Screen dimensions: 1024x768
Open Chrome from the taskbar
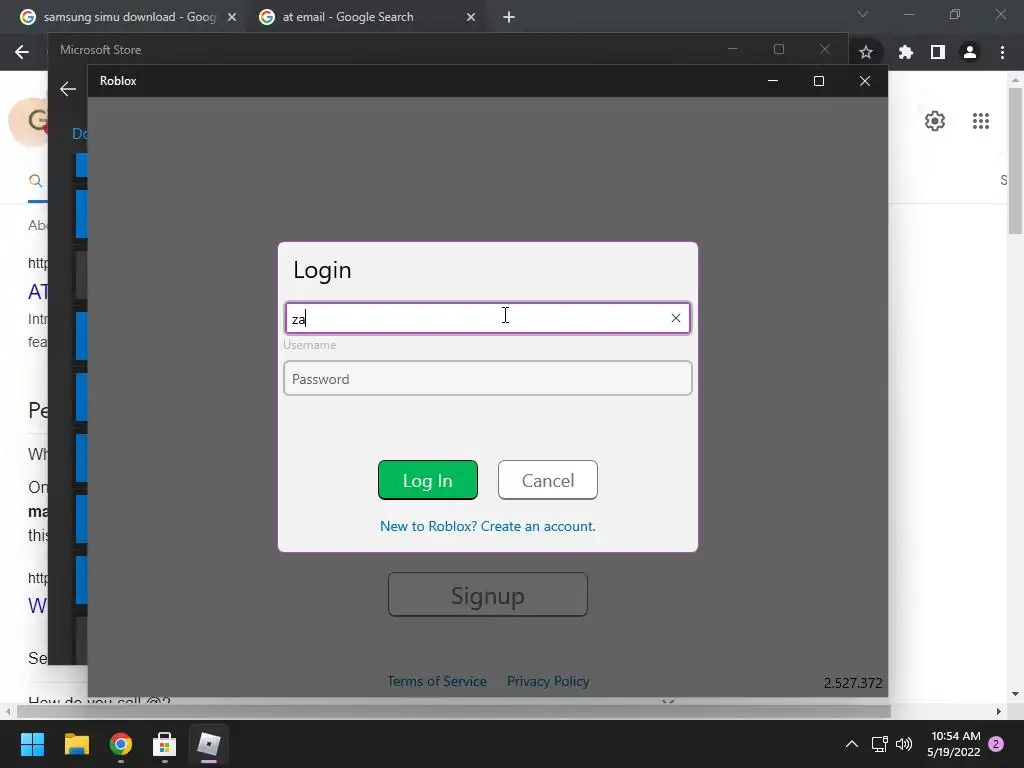click(121, 744)
